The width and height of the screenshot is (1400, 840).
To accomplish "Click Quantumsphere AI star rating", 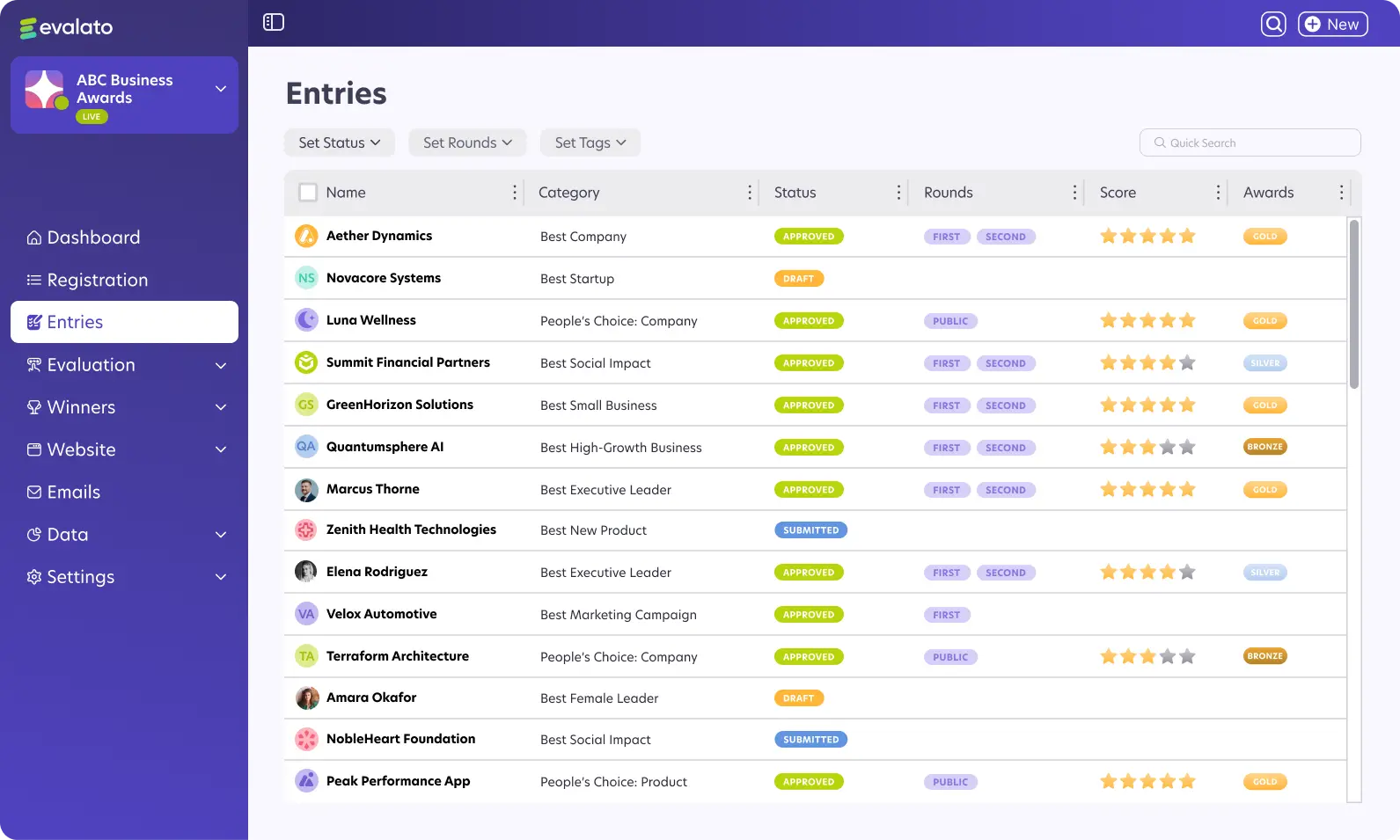I will tap(1148, 447).
